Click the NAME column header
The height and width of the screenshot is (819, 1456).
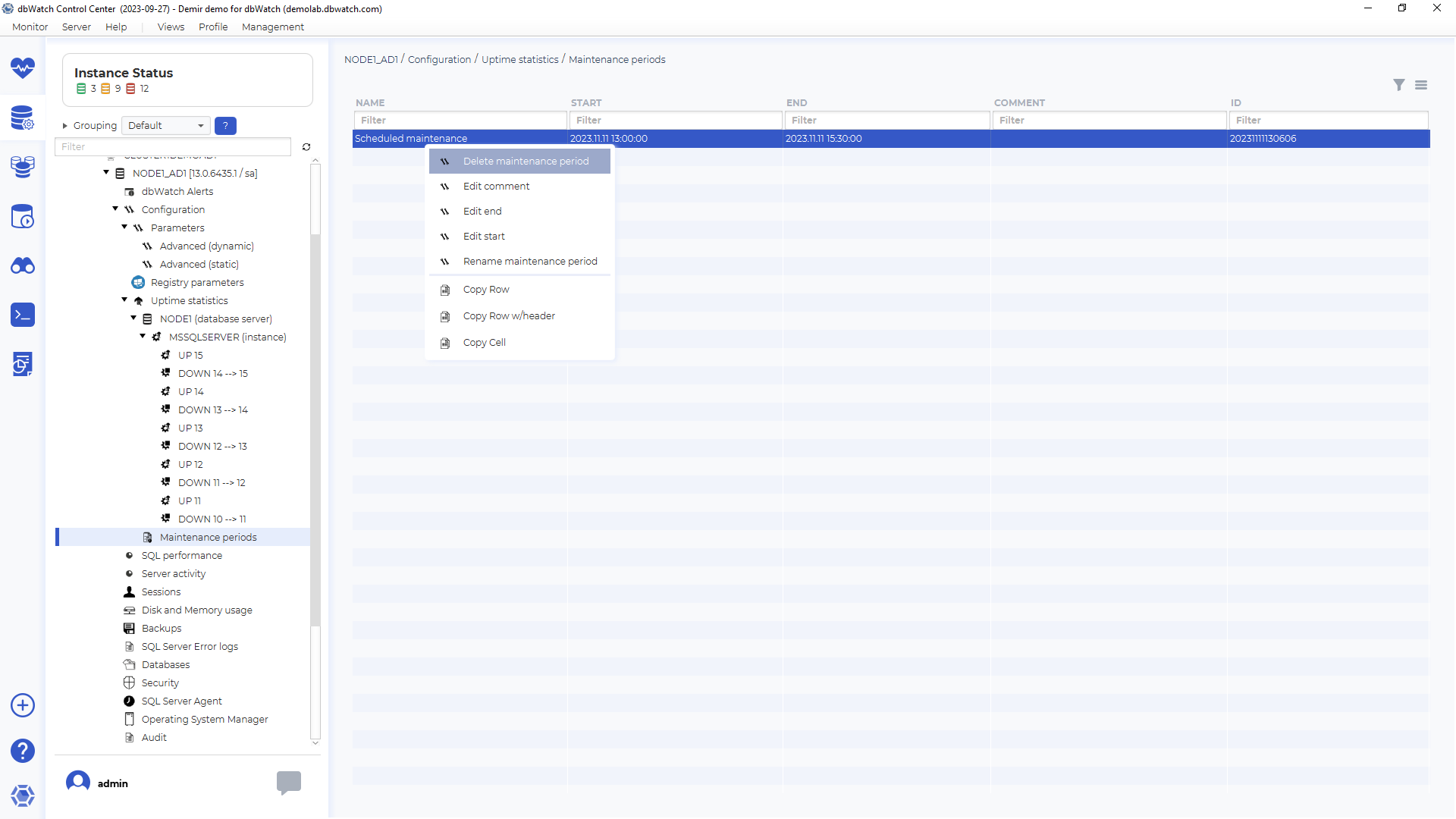point(370,103)
